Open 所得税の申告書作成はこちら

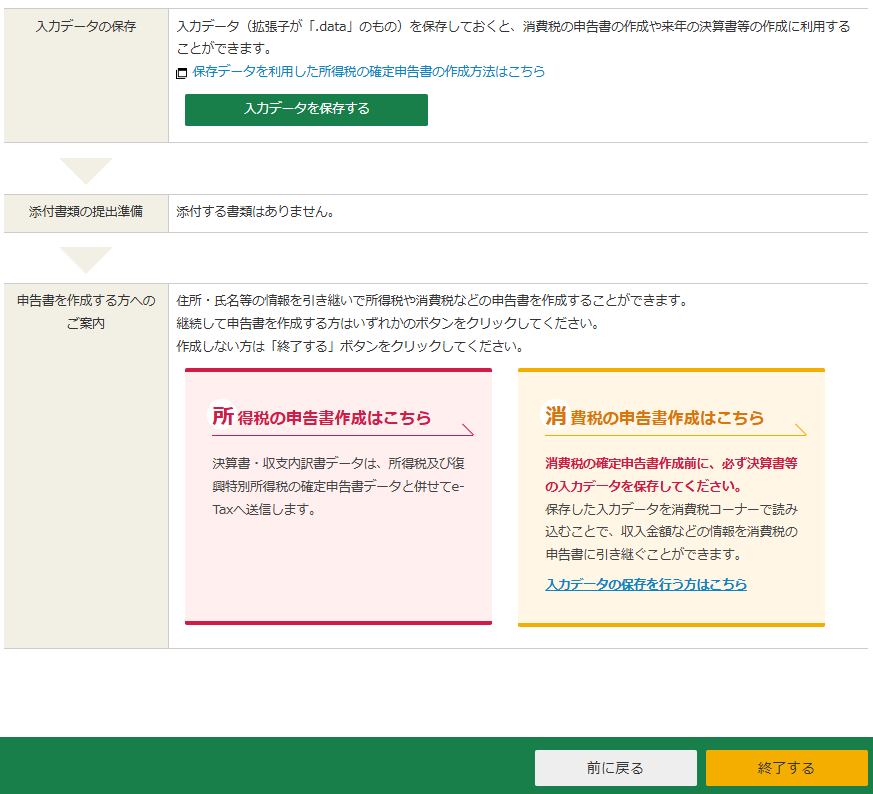click(334, 418)
